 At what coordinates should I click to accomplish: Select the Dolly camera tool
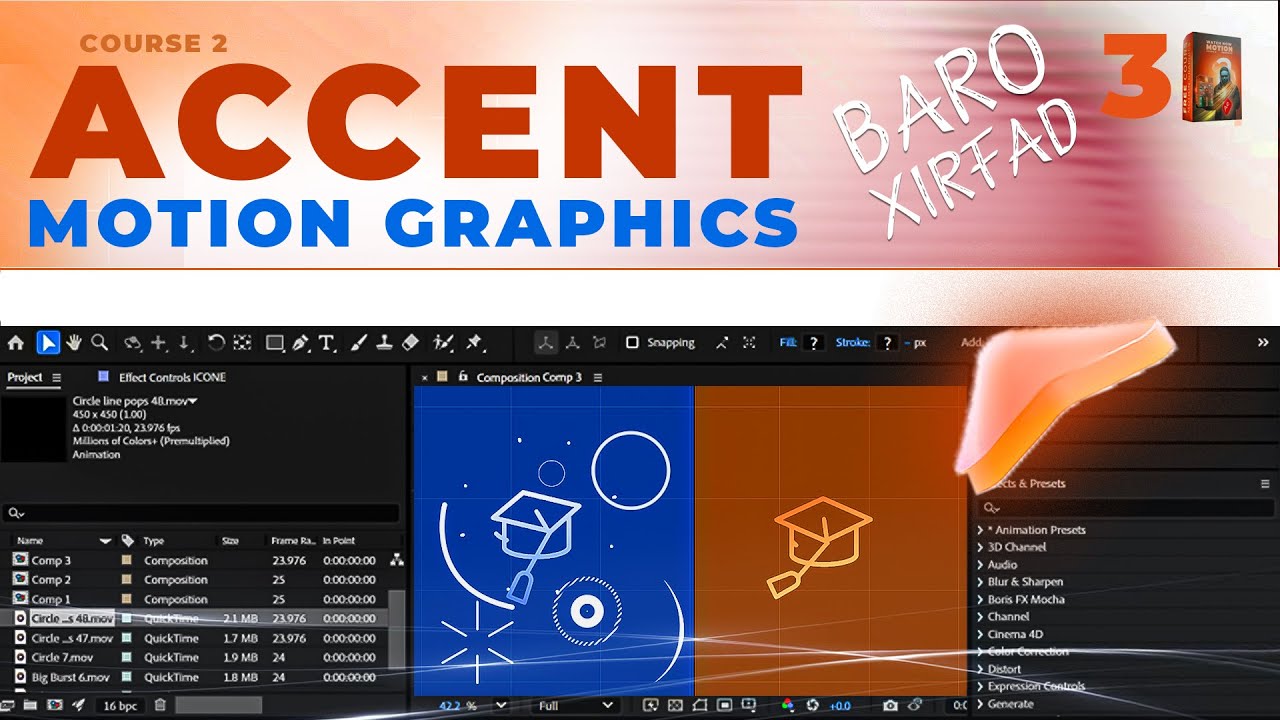coord(185,343)
